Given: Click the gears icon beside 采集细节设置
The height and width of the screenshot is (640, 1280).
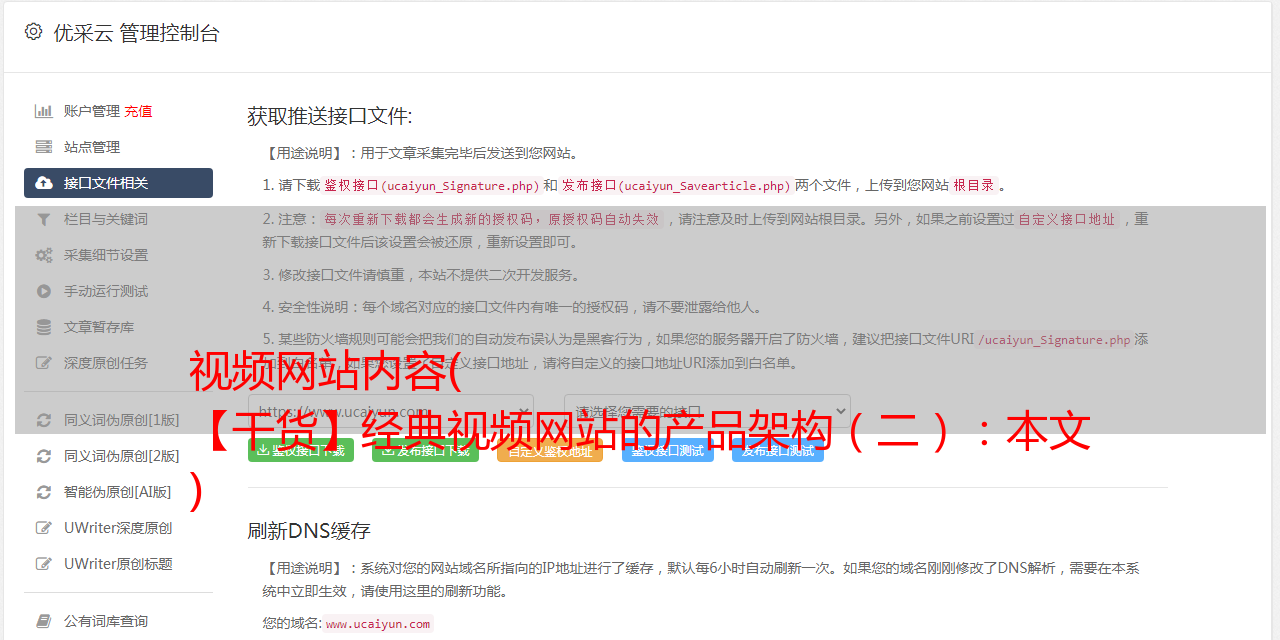Looking at the screenshot, I should 44,255.
